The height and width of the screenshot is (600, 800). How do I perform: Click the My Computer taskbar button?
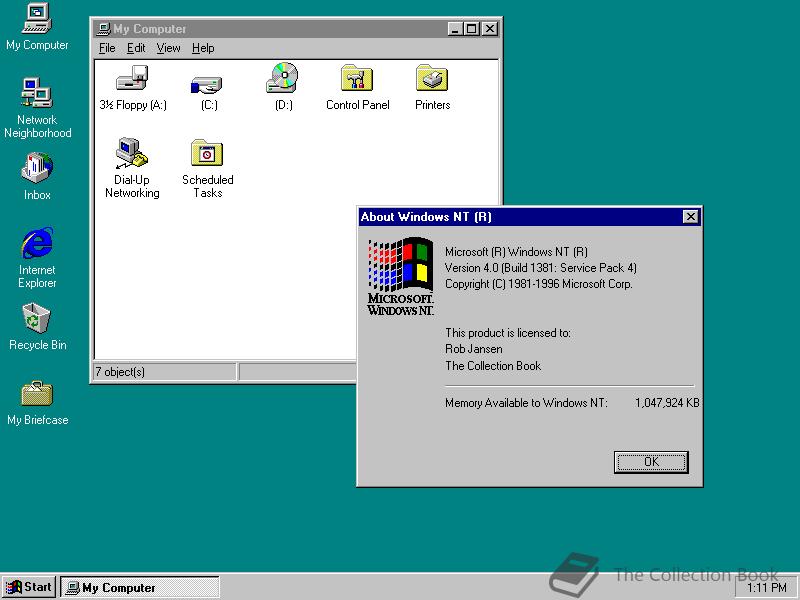pos(139,587)
